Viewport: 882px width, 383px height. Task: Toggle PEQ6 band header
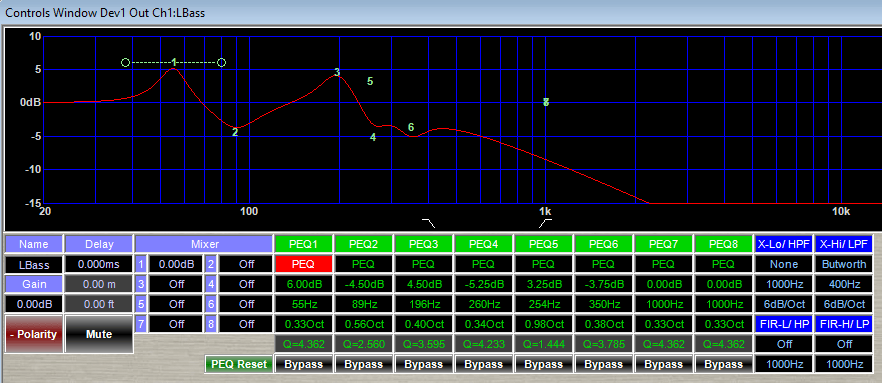point(604,244)
